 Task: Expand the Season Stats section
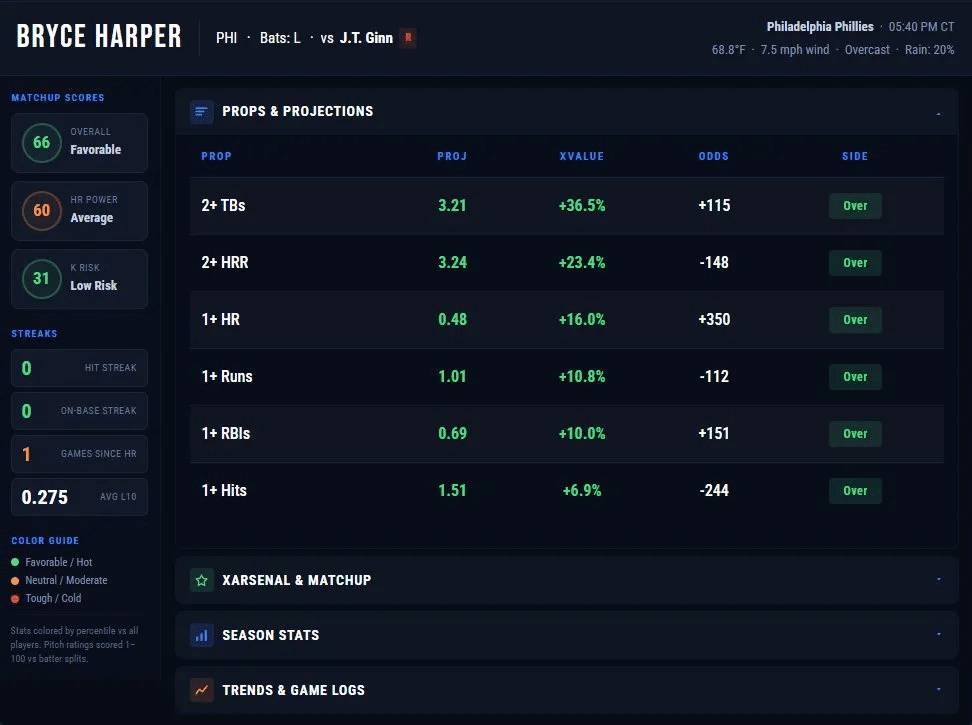(x=939, y=635)
